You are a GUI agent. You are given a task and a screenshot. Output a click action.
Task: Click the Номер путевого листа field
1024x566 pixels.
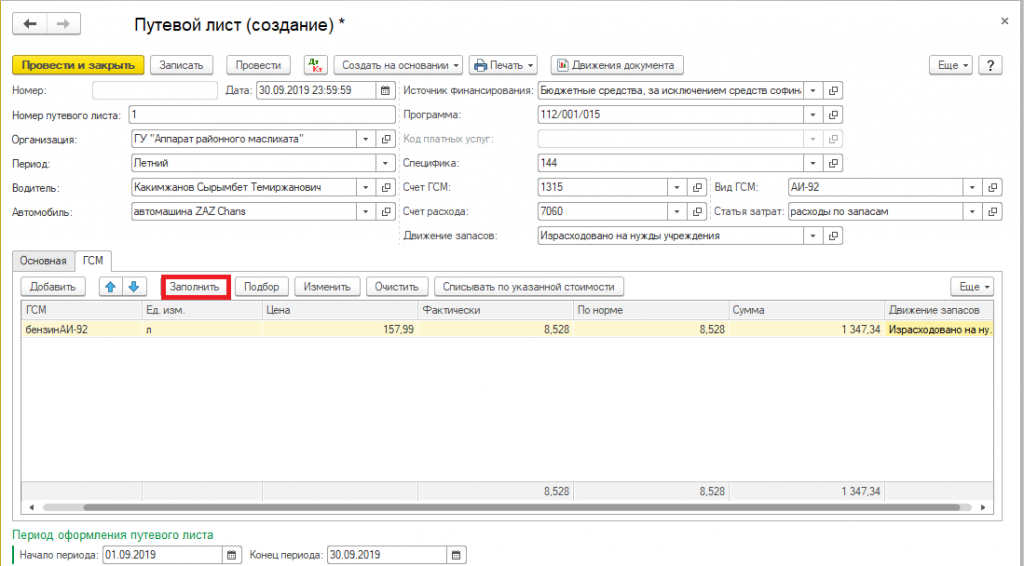click(x=261, y=115)
